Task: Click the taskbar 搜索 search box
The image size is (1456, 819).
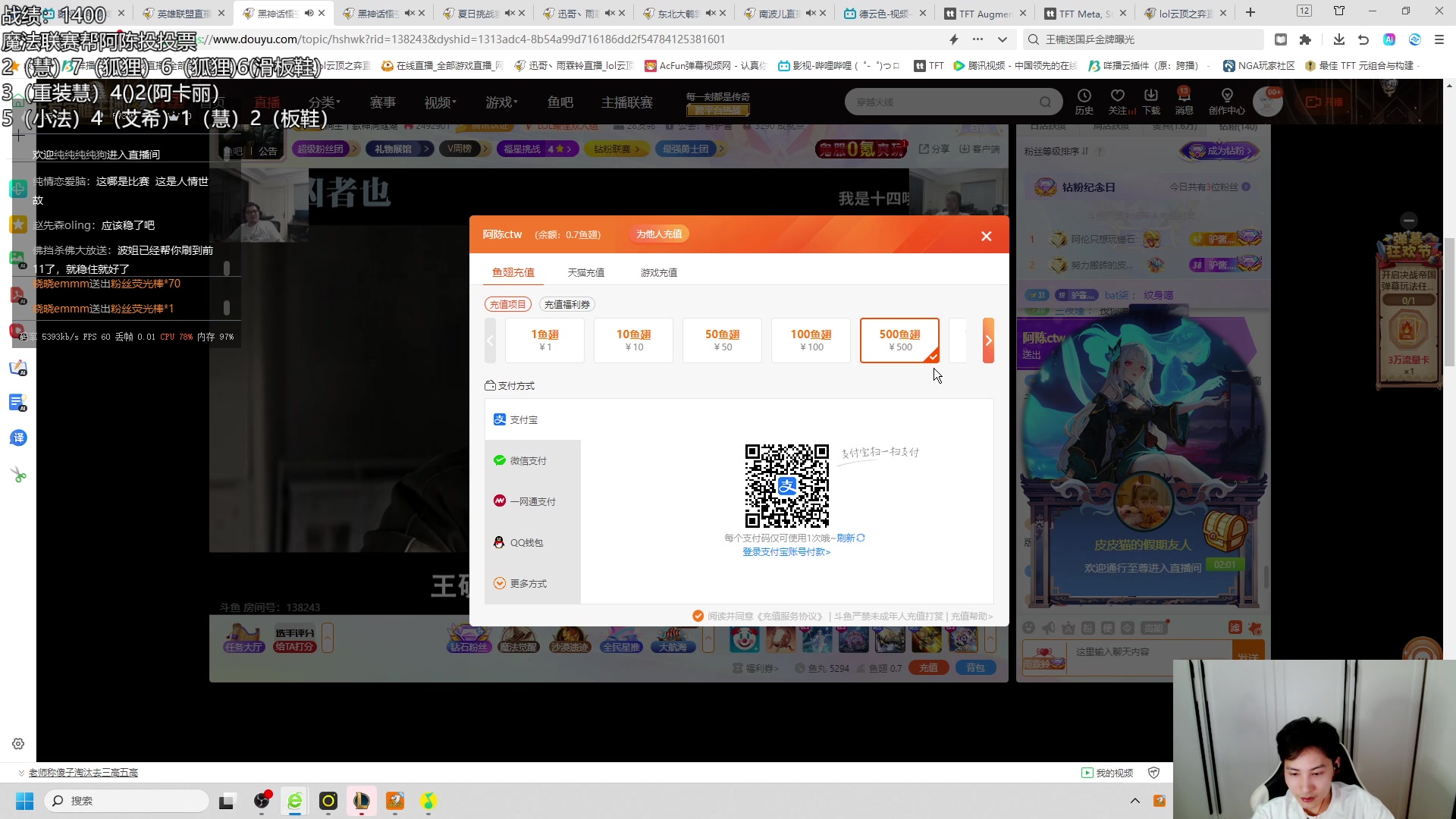Action: (x=127, y=801)
